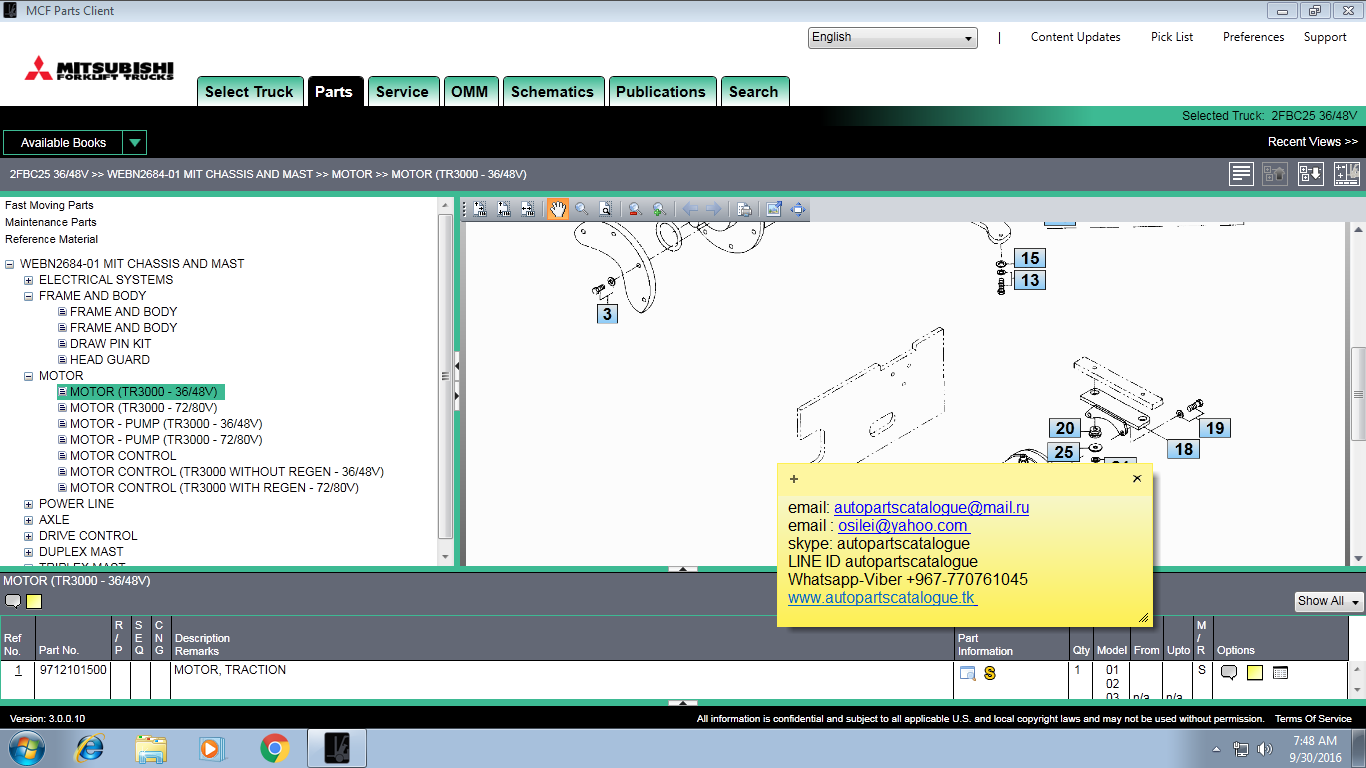Go to the Schematics tab
This screenshot has width=1366, height=768.
pyautogui.click(x=553, y=91)
